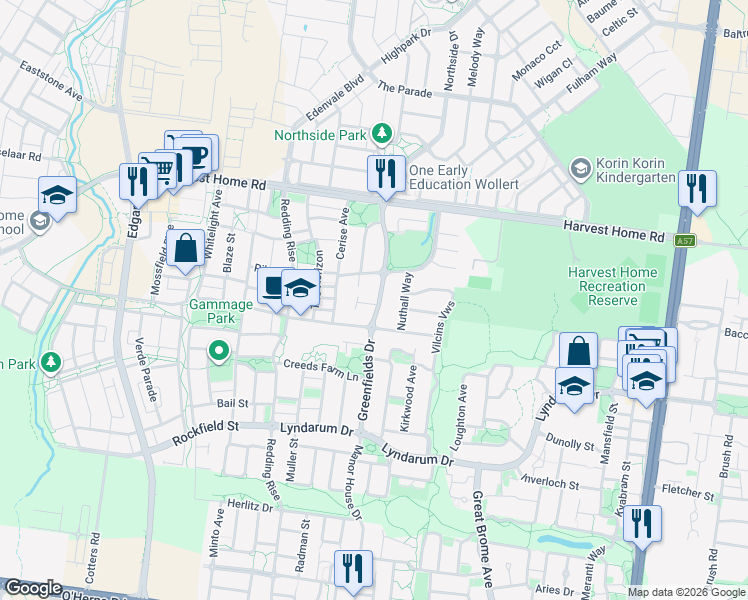The width and height of the screenshot is (748, 600).
Task: Select Harvest Home Recreation Reserve label
Action: (x=613, y=286)
